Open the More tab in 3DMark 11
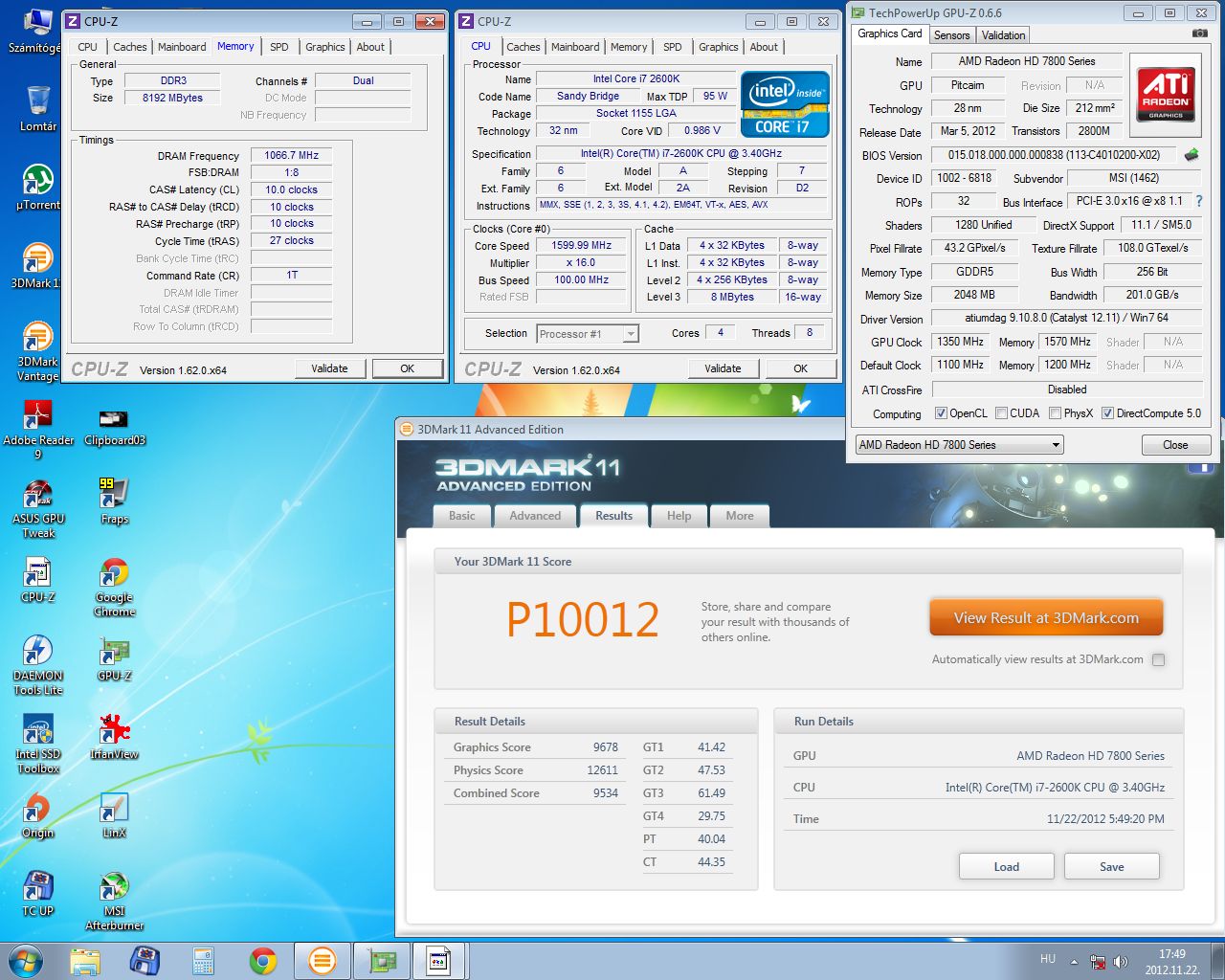 tap(739, 516)
